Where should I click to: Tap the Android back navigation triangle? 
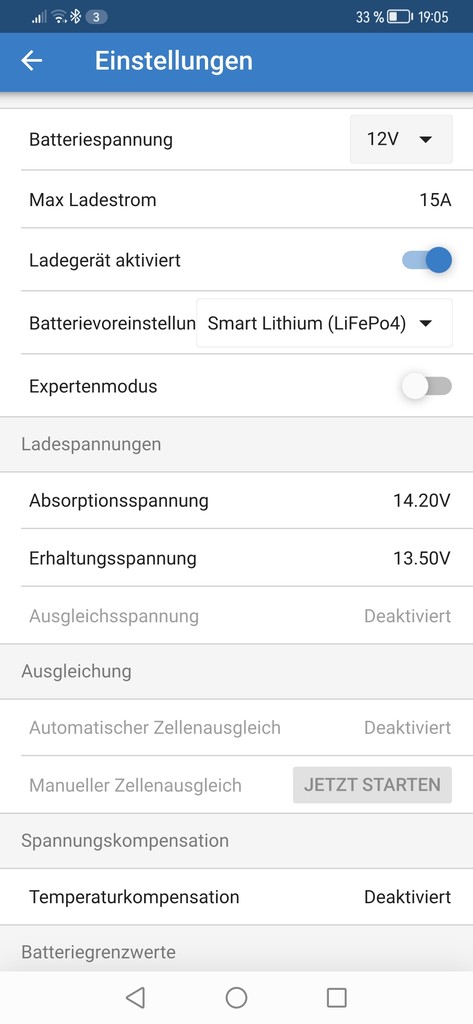[135, 997]
